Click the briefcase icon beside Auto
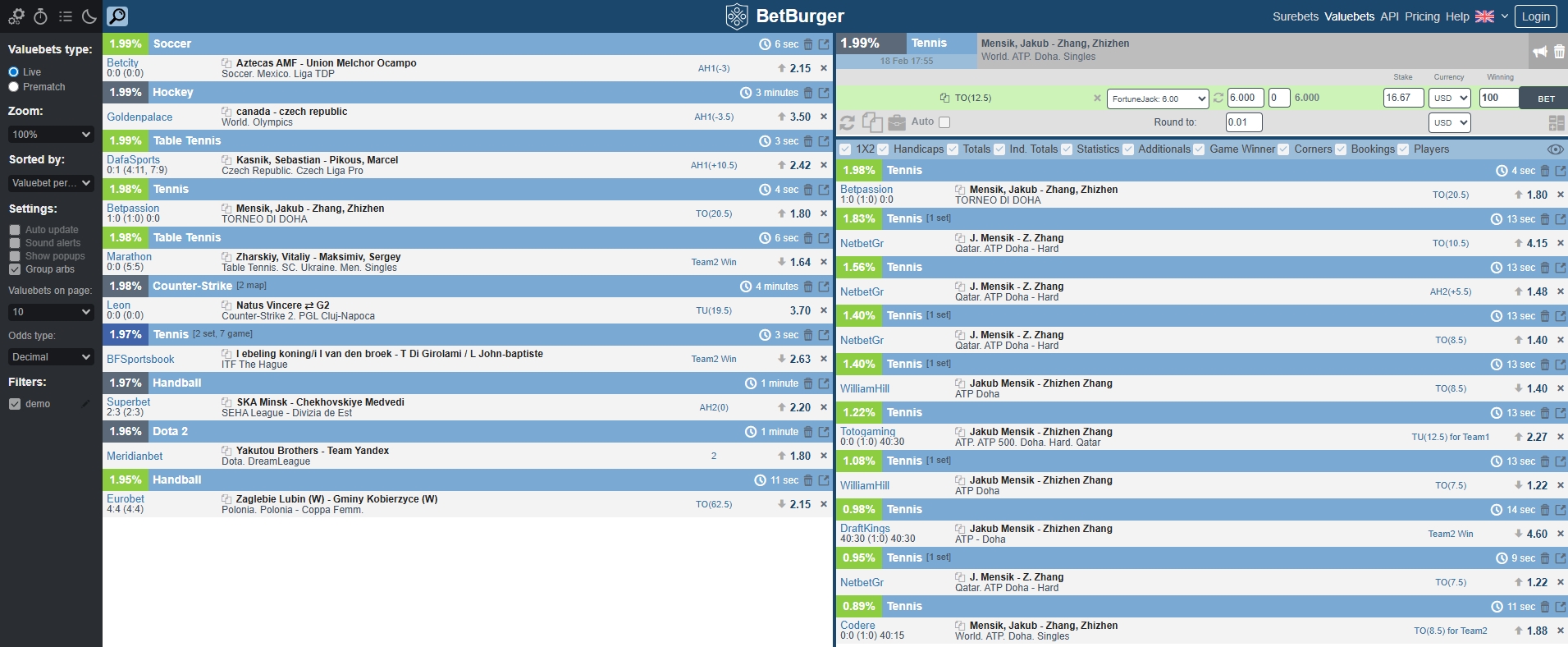 coord(897,122)
